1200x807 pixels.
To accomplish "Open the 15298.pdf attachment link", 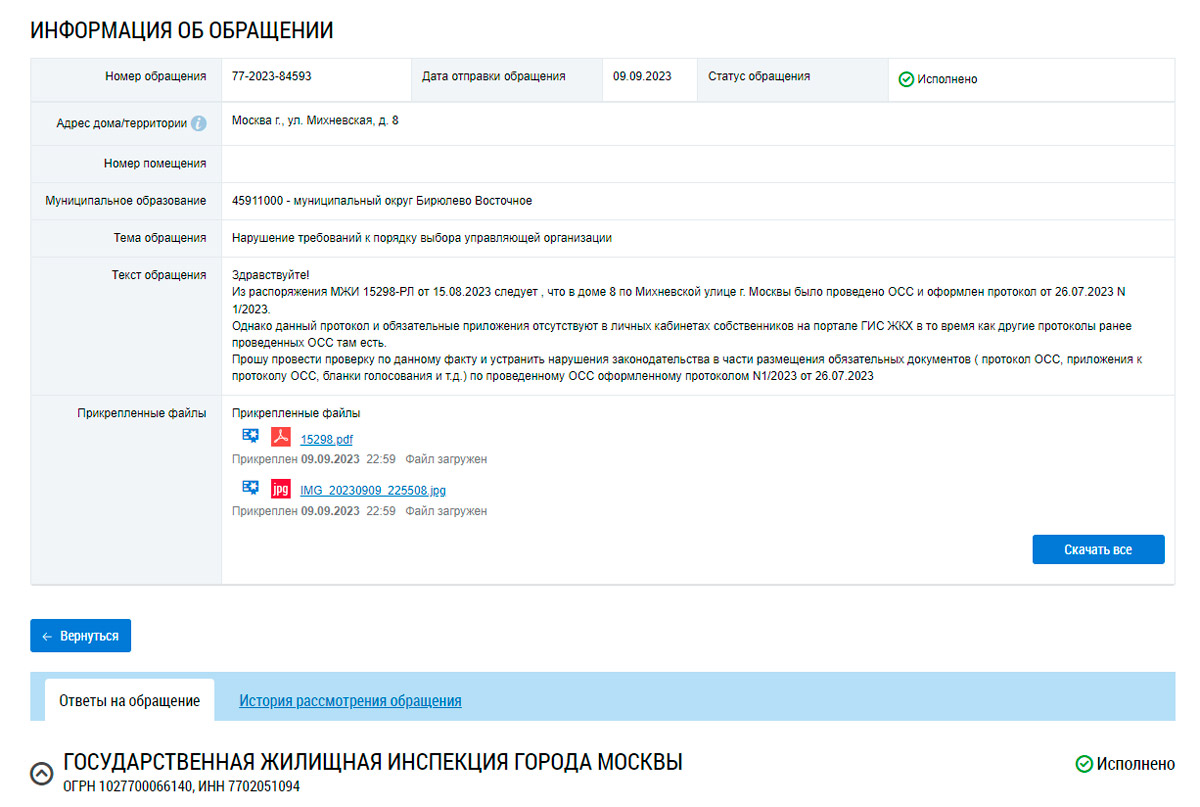I will coord(326,440).
